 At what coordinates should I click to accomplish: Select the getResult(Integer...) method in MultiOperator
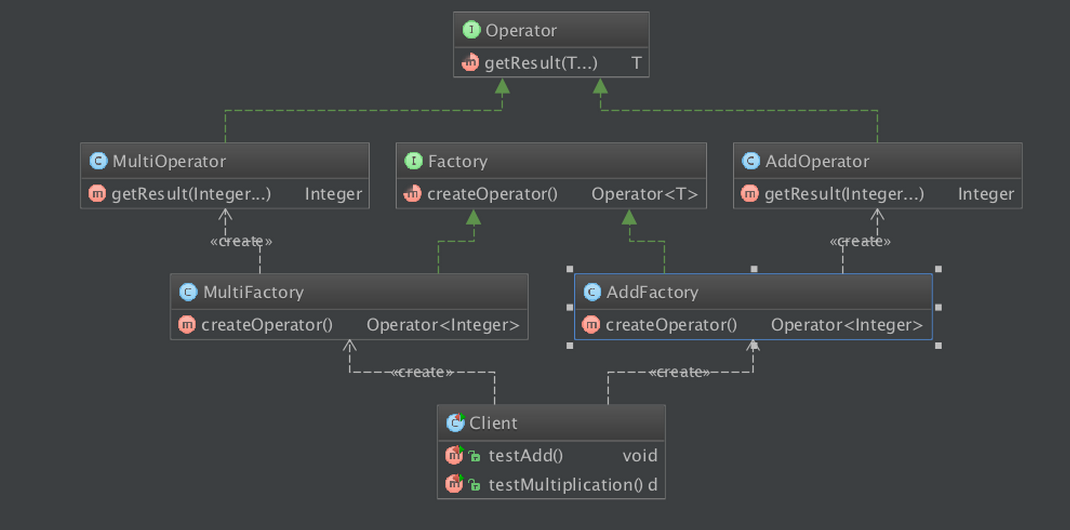click(x=191, y=194)
